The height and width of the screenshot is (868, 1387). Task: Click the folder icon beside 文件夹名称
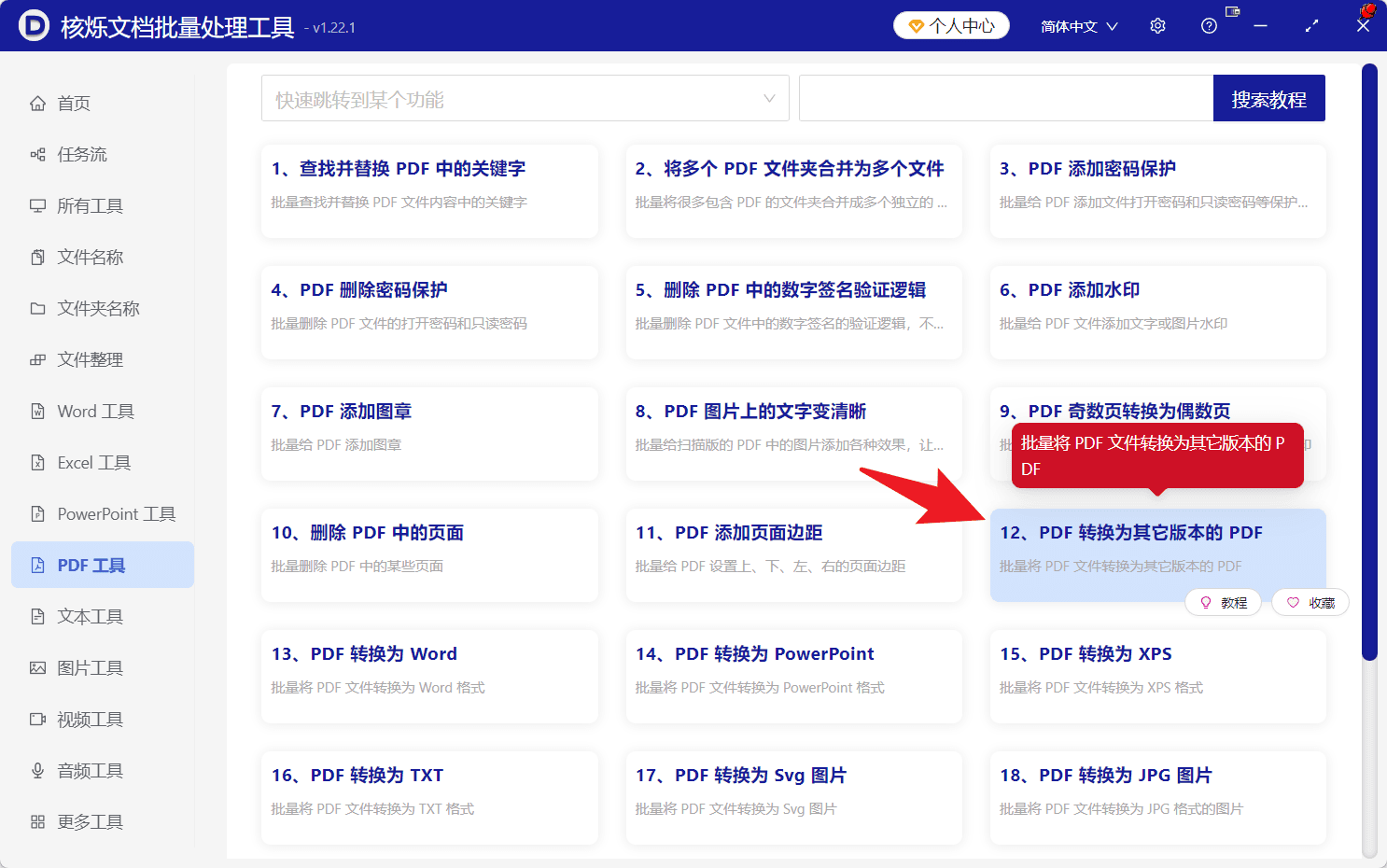point(37,309)
